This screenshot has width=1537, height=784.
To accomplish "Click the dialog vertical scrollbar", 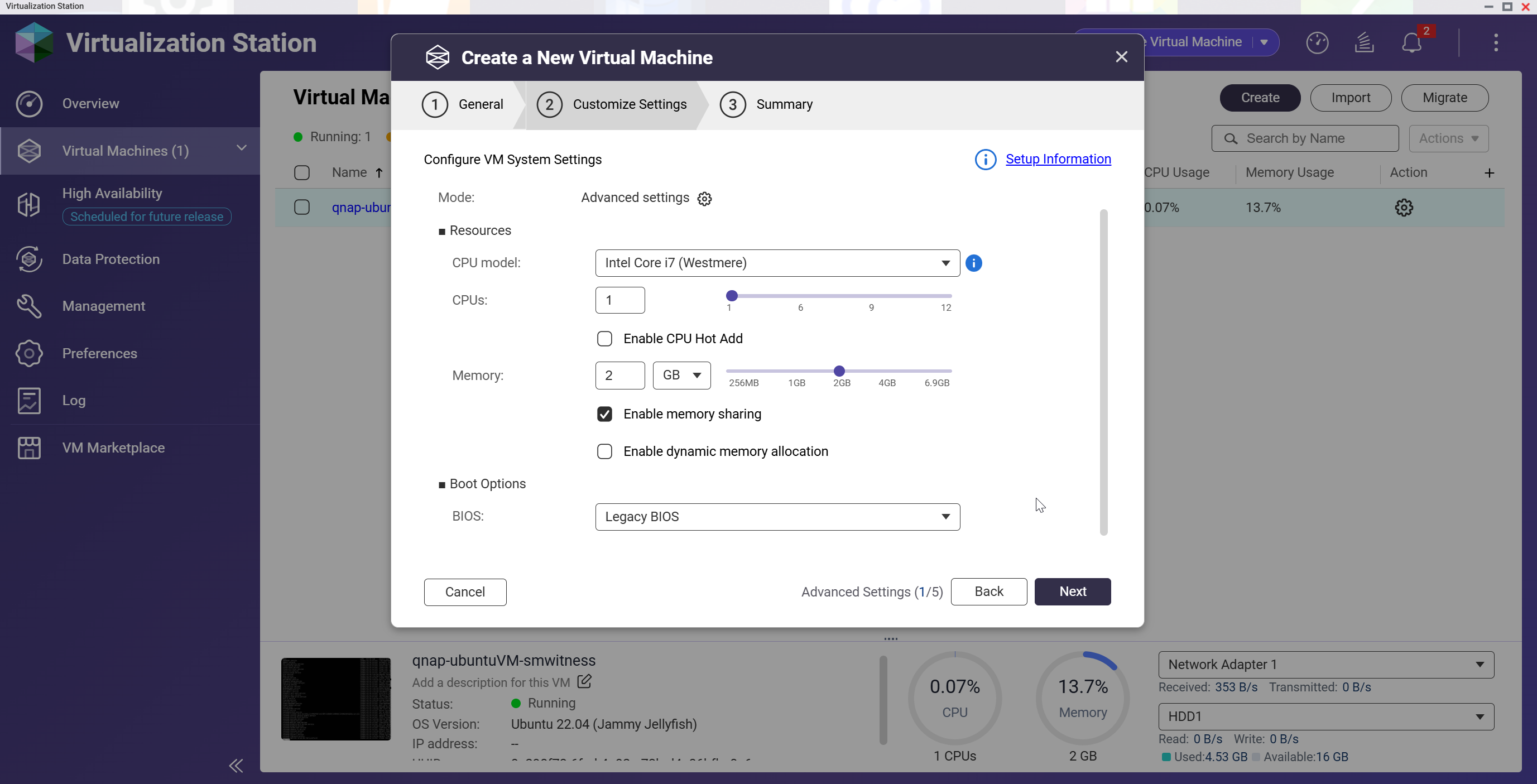I will [x=1103, y=372].
